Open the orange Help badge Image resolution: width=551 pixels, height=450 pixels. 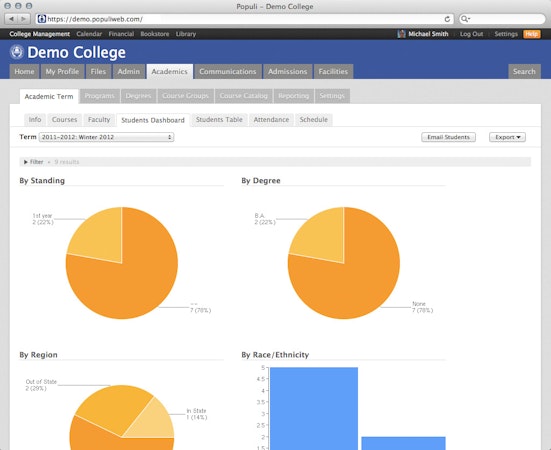point(532,34)
